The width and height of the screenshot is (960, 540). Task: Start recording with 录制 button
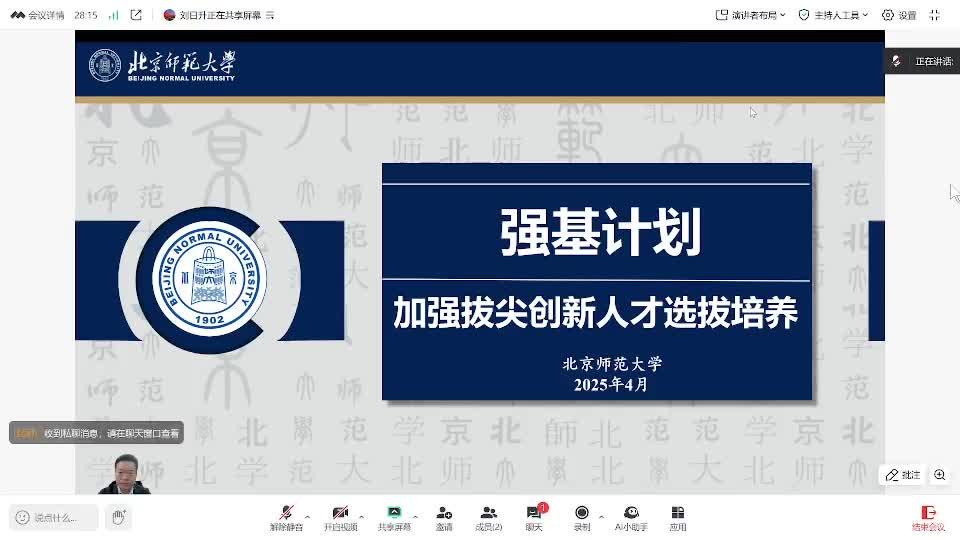[582, 518]
